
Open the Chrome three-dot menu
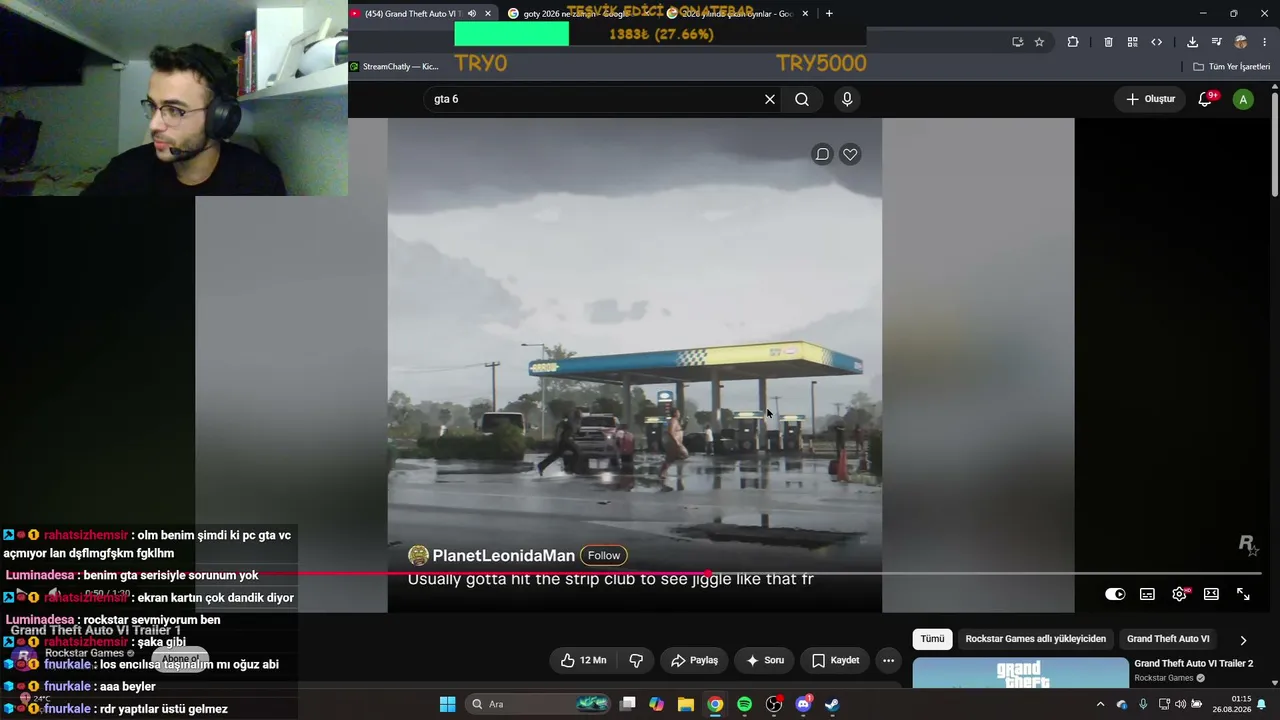pyautogui.click(x=1265, y=42)
